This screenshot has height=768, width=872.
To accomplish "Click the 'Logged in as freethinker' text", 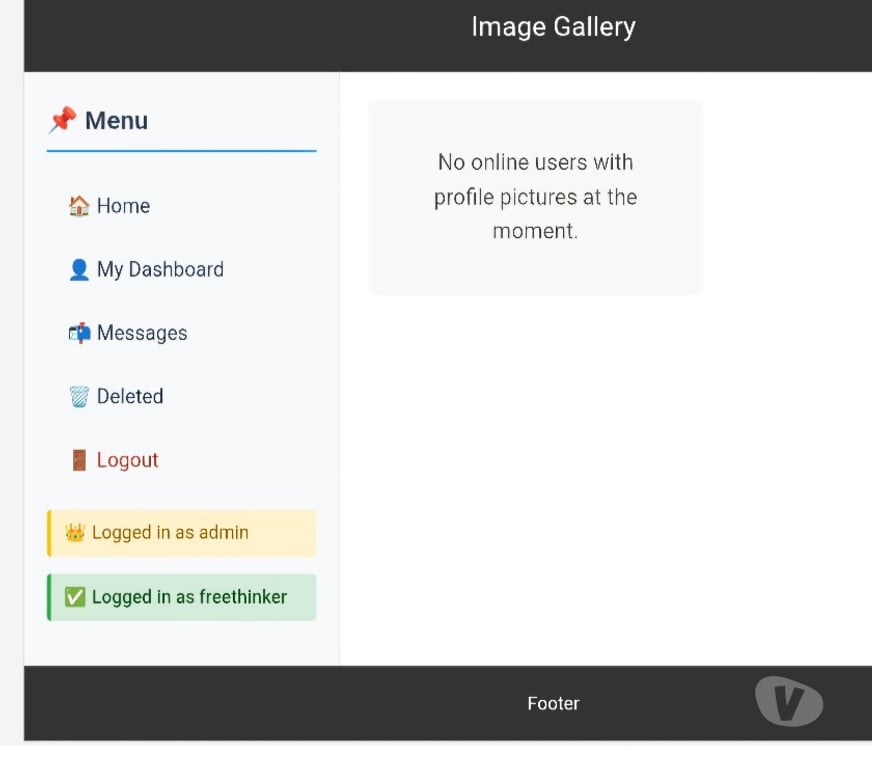I will click(189, 597).
